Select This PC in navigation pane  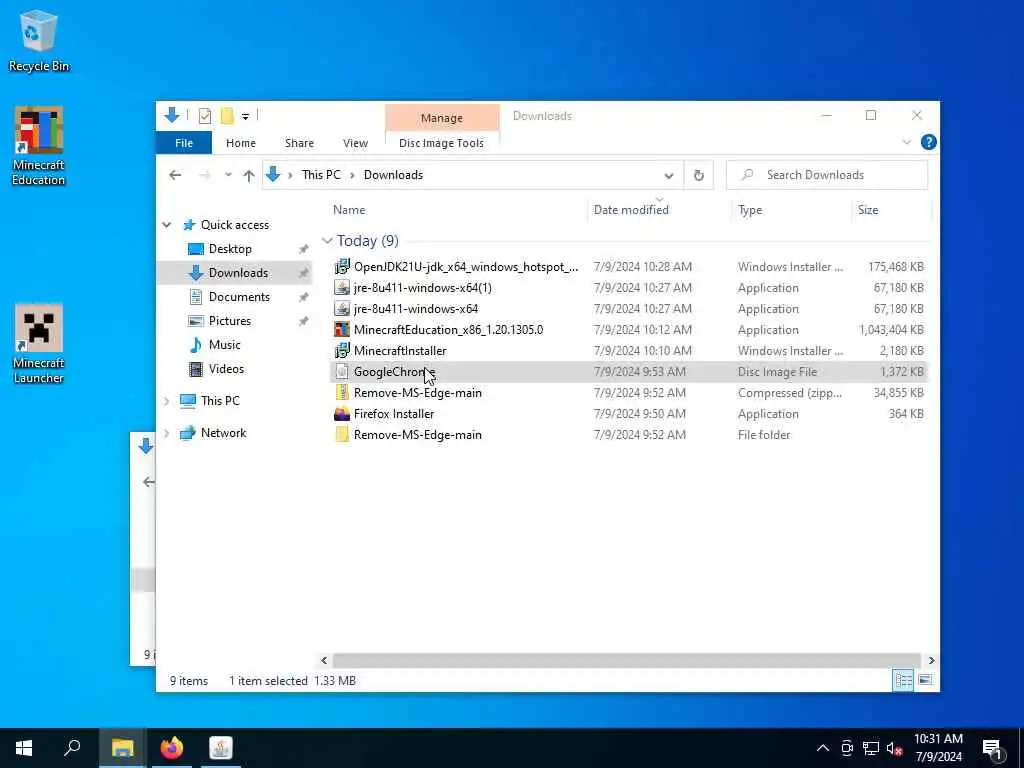click(x=219, y=400)
